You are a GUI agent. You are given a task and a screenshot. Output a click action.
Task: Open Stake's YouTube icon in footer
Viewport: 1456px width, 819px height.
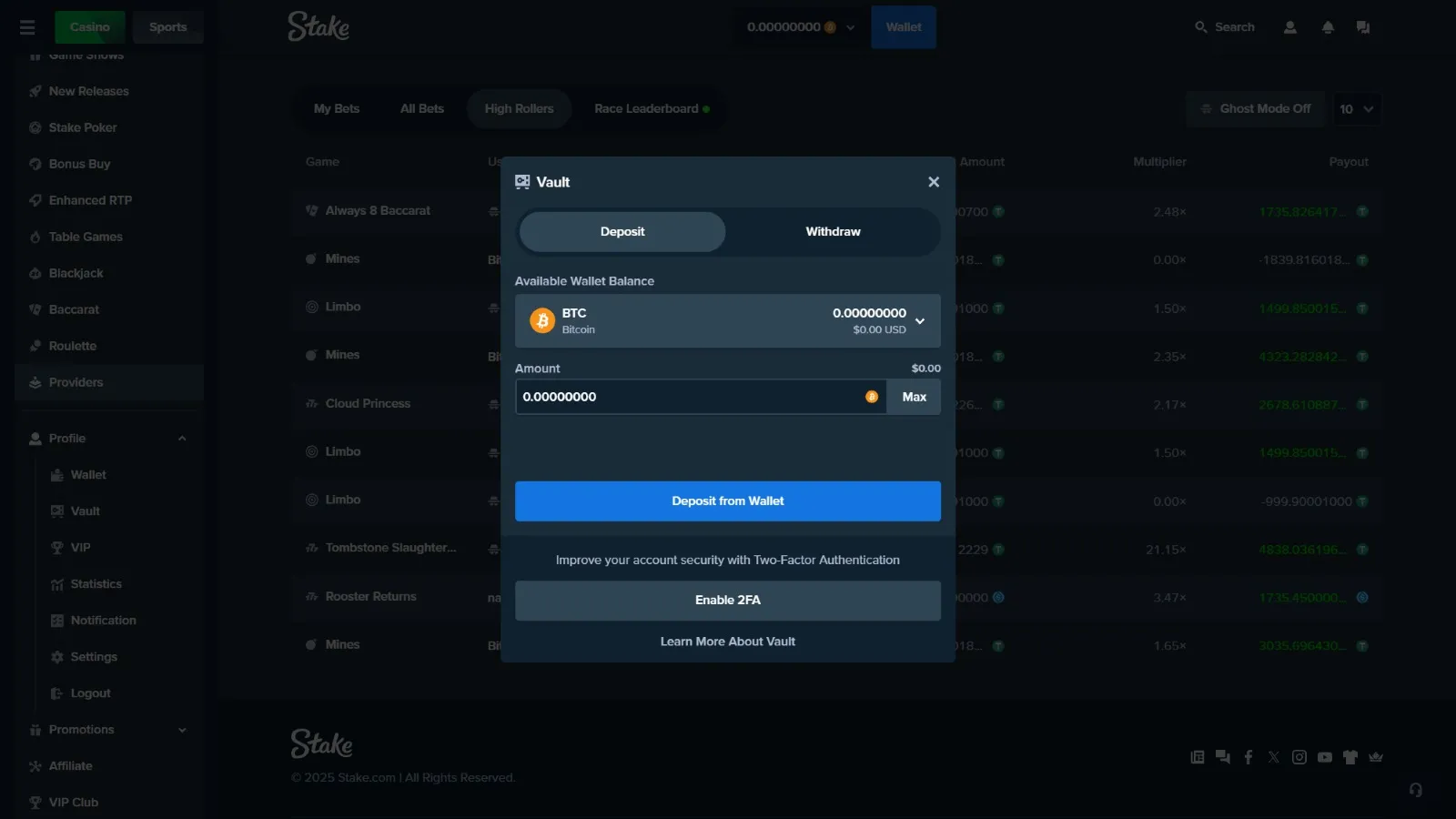1325,757
